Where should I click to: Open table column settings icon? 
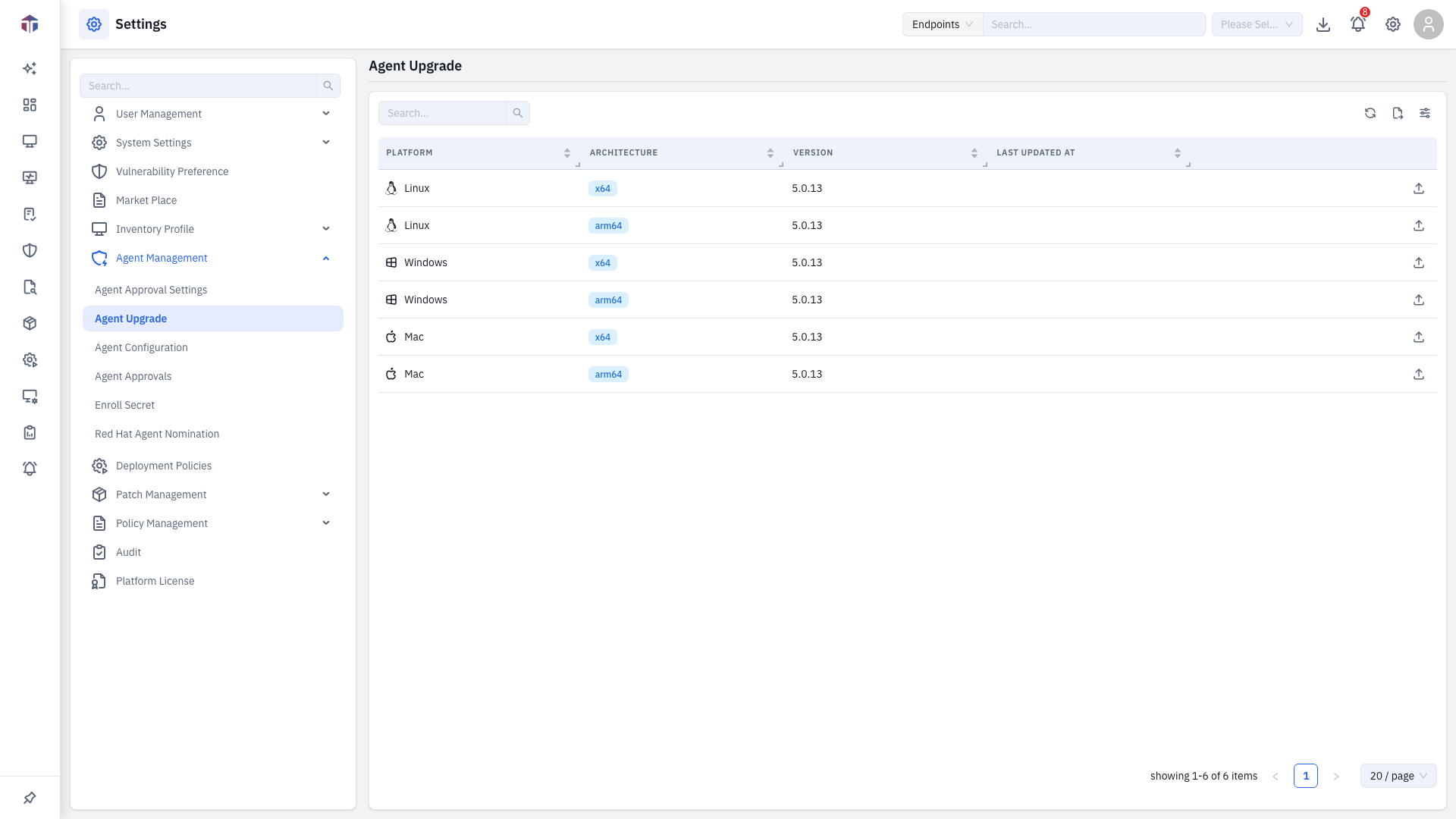point(1425,113)
